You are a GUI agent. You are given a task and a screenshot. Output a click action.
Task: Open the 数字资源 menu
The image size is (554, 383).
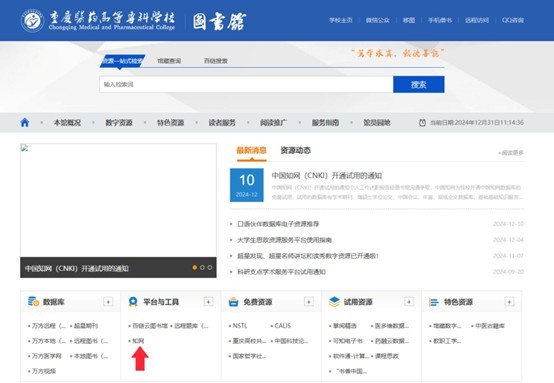click(119, 123)
